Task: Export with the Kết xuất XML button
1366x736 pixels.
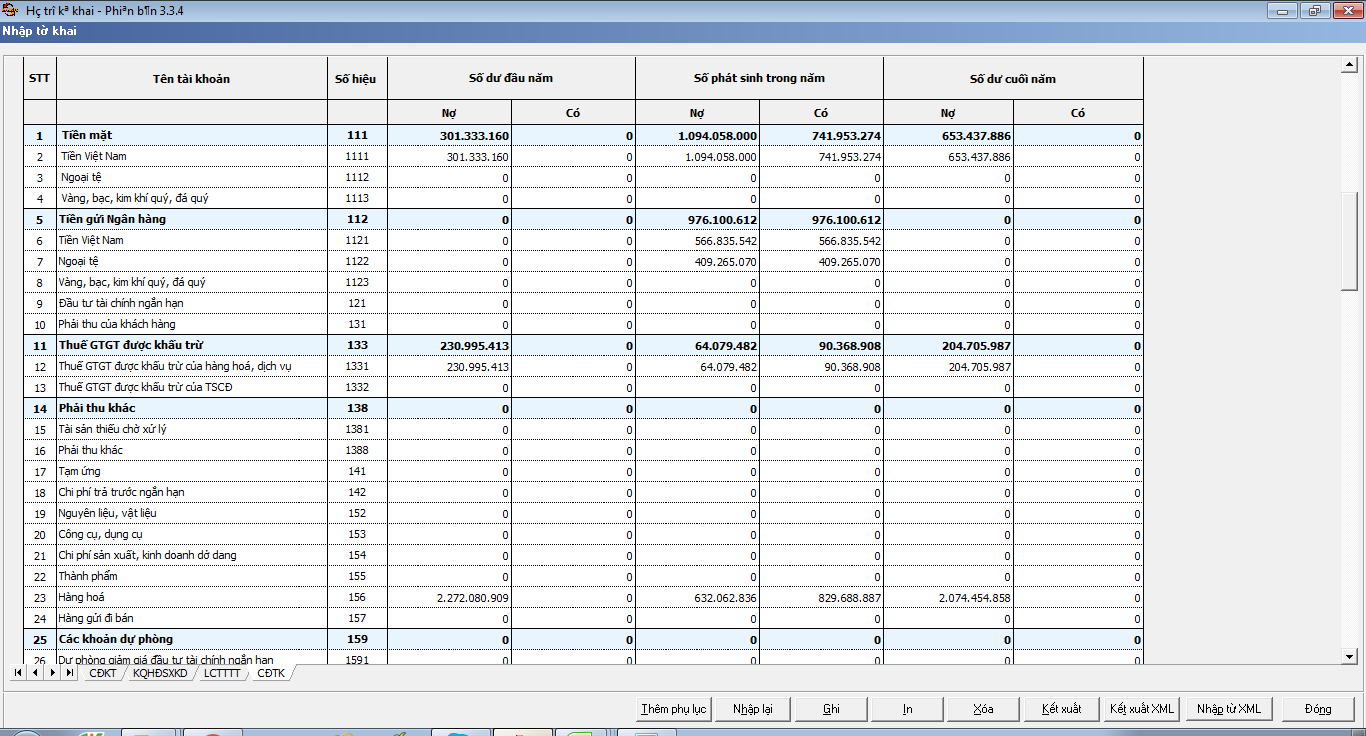Action: pyautogui.click(x=1141, y=709)
